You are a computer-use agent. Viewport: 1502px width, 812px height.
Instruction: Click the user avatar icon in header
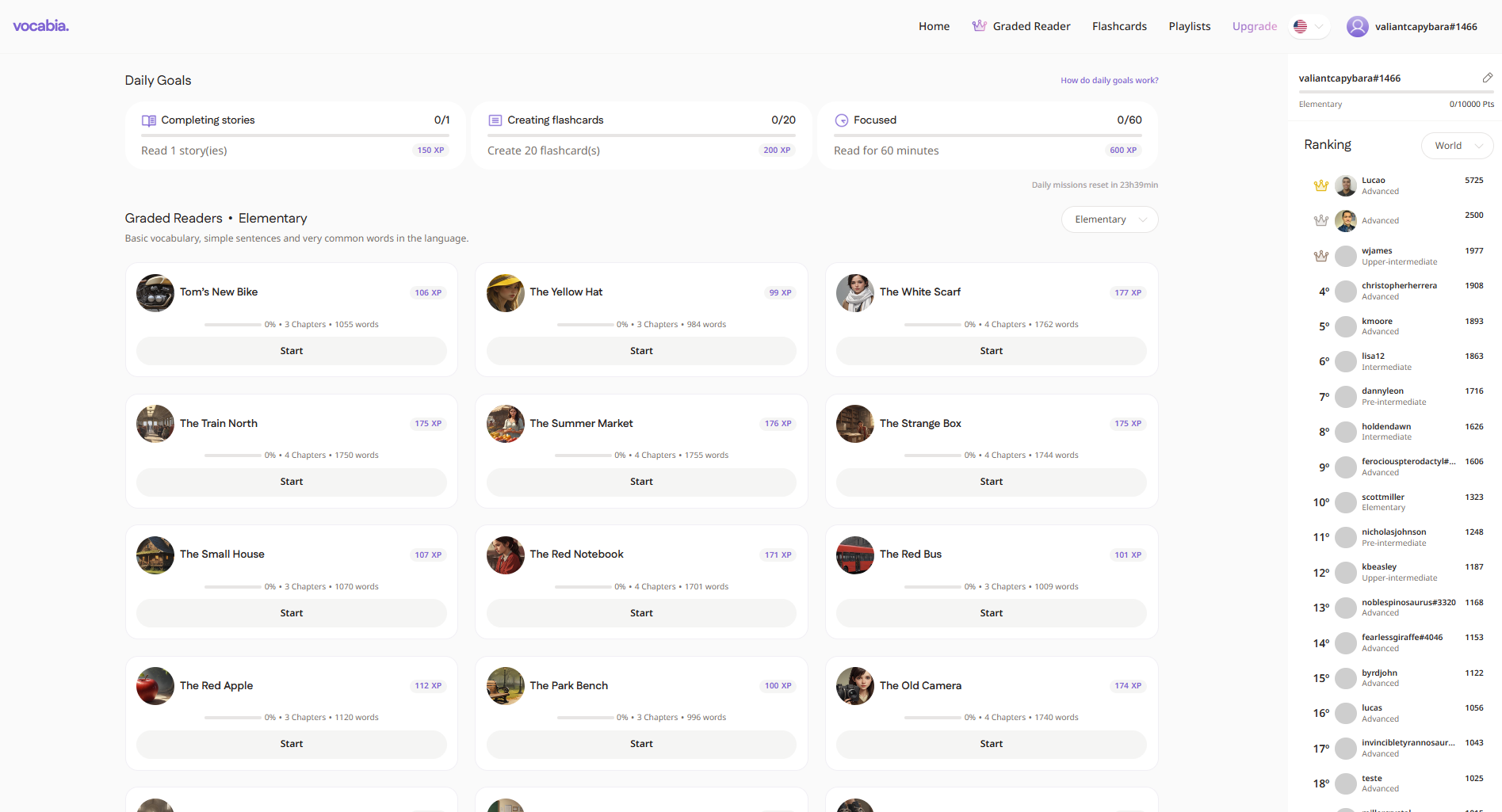pyautogui.click(x=1357, y=27)
